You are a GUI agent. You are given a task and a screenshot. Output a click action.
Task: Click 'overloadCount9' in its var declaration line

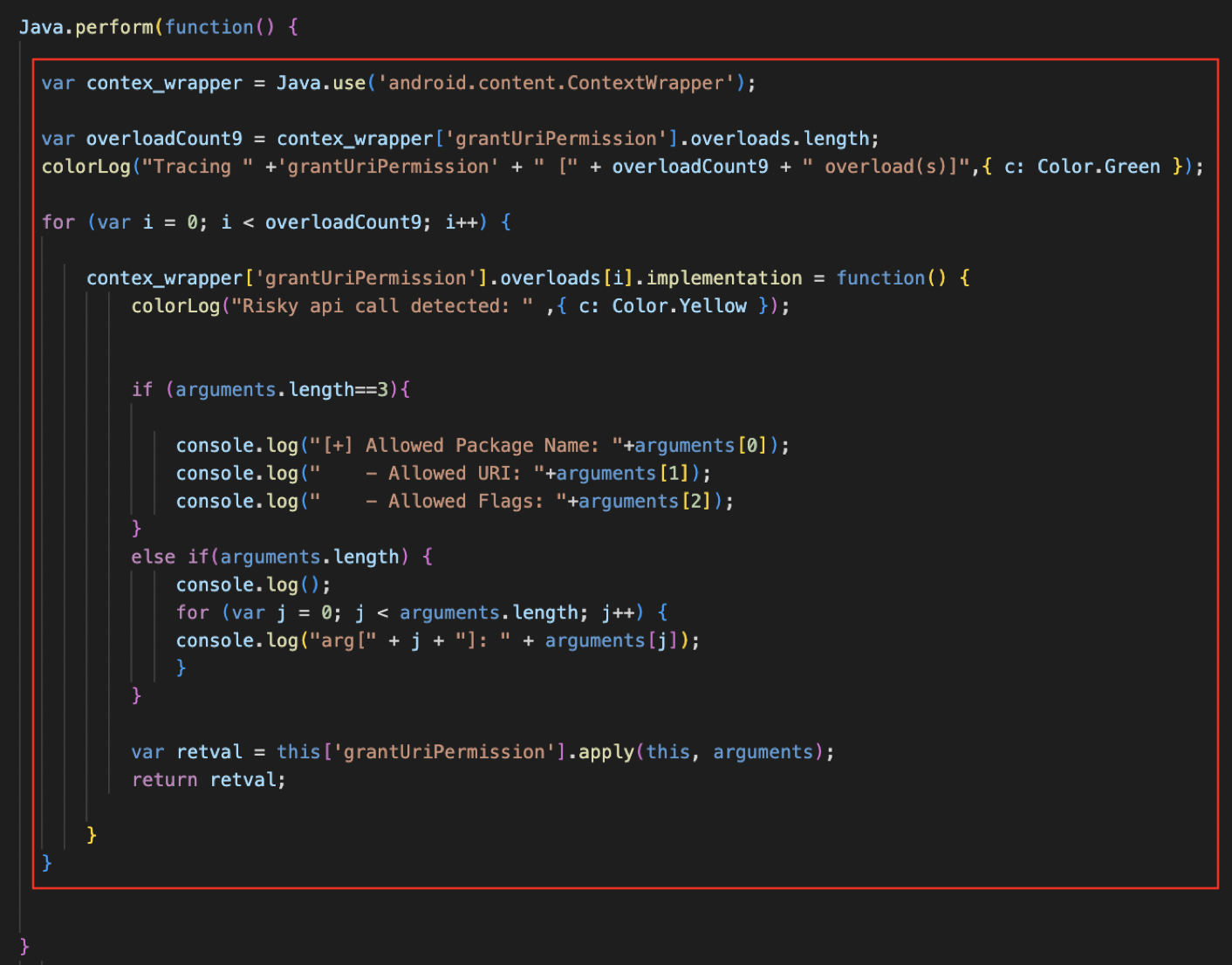click(164, 139)
